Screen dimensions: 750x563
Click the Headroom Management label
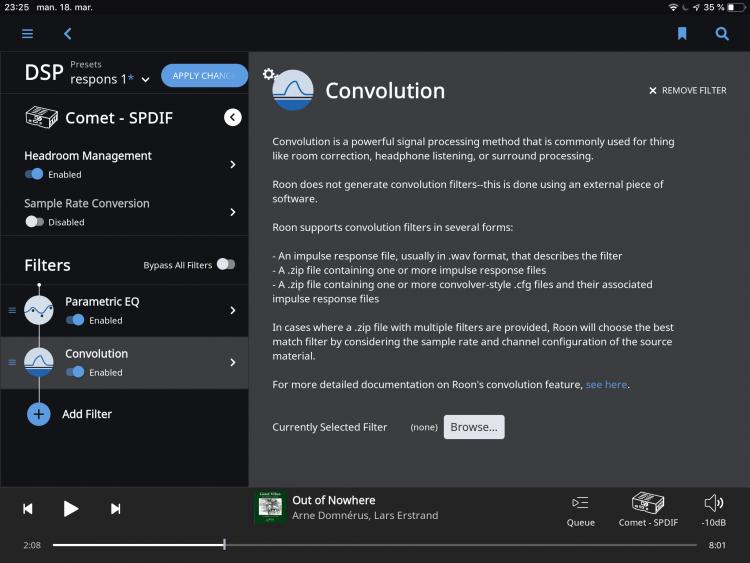click(x=88, y=156)
